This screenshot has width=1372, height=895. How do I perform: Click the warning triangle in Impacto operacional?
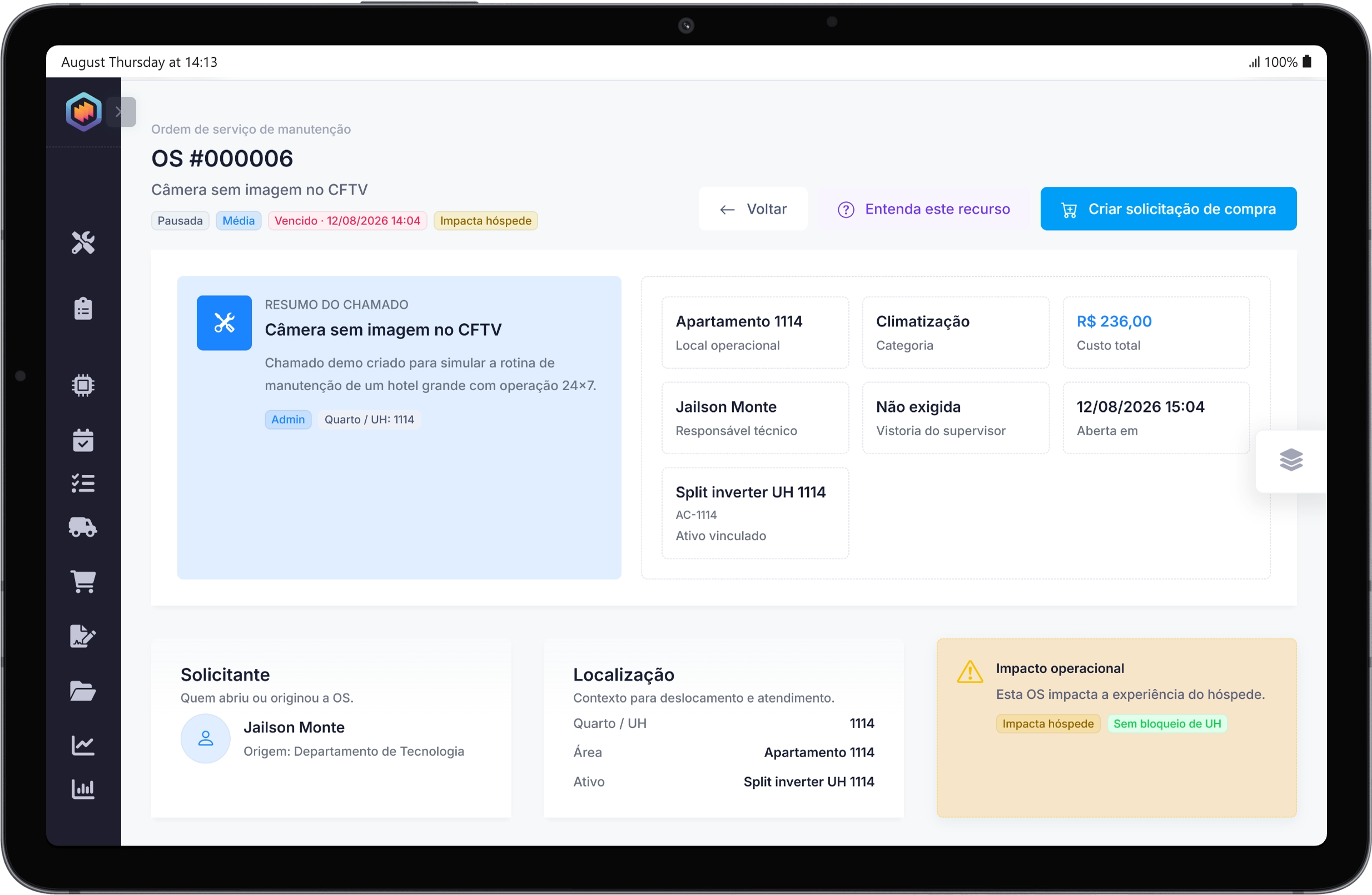pyautogui.click(x=970, y=672)
